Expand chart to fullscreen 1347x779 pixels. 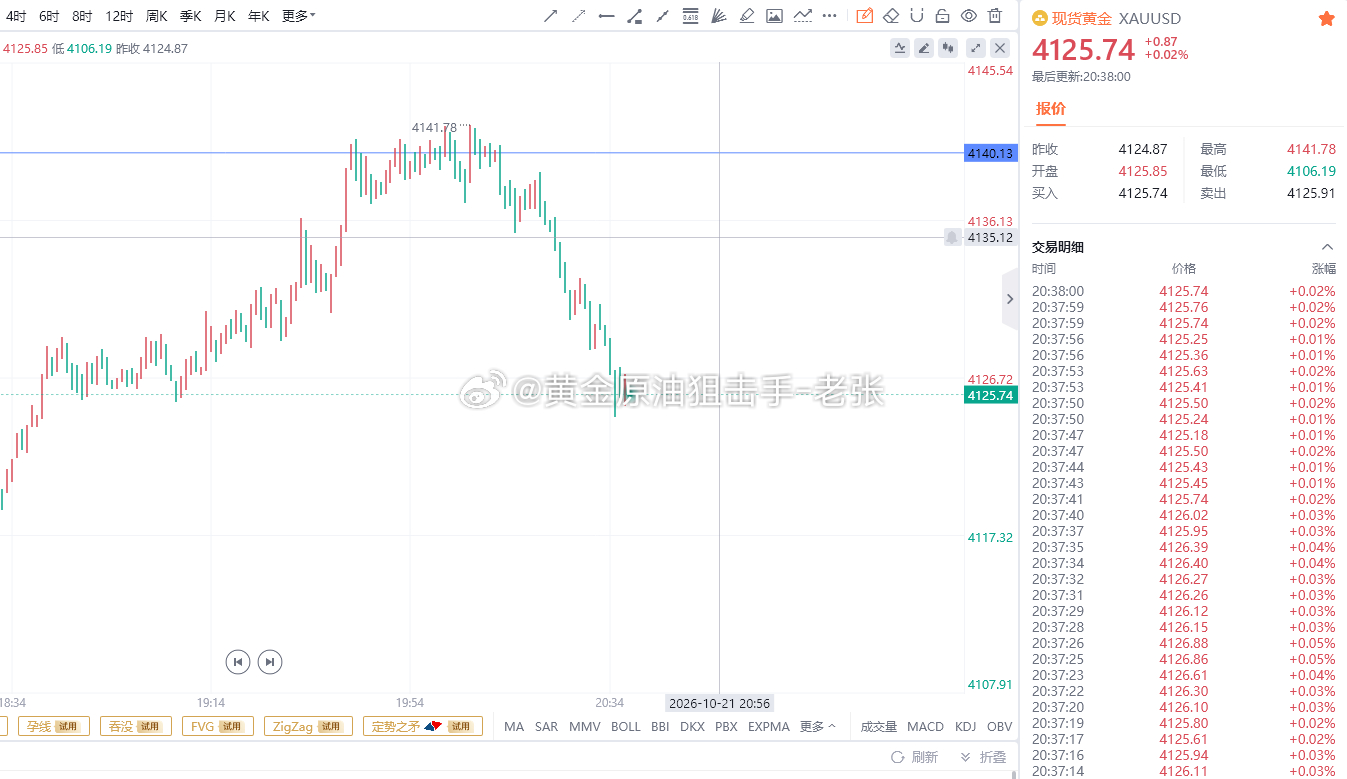(976, 47)
